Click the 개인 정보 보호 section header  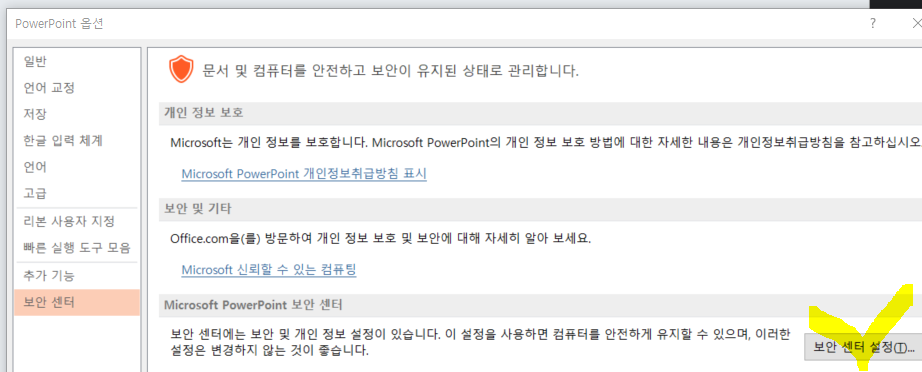click(540, 113)
